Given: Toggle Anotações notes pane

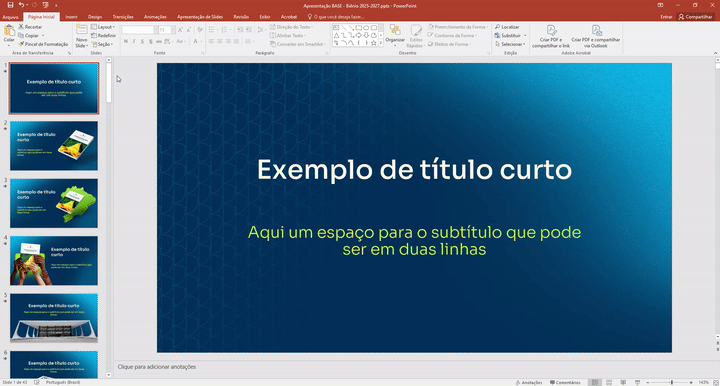Looking at the screenshot, I should pyautogui.click(x=529, y=382).
